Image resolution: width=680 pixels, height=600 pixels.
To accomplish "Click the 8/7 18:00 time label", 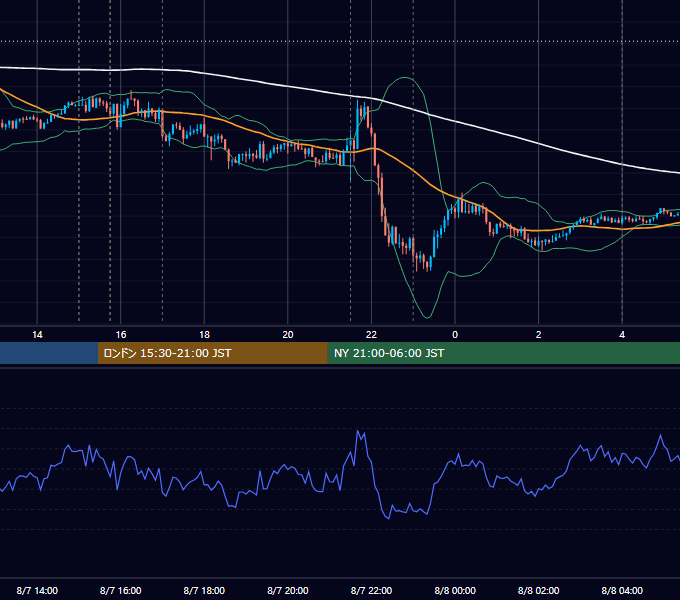I will coord(204,590).
